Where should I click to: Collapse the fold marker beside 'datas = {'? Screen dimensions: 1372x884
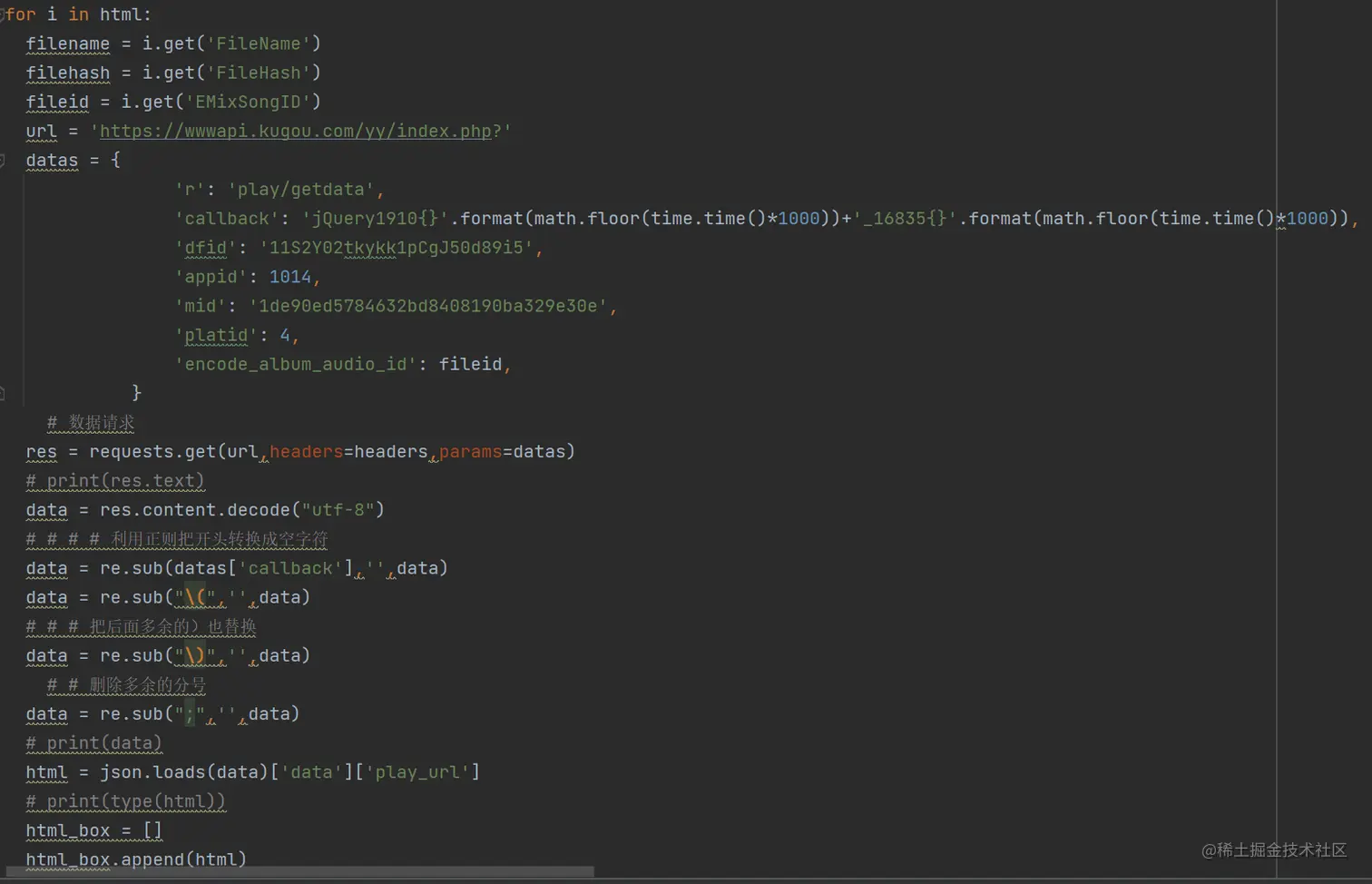pyautogui.click(x=3, y=161)
